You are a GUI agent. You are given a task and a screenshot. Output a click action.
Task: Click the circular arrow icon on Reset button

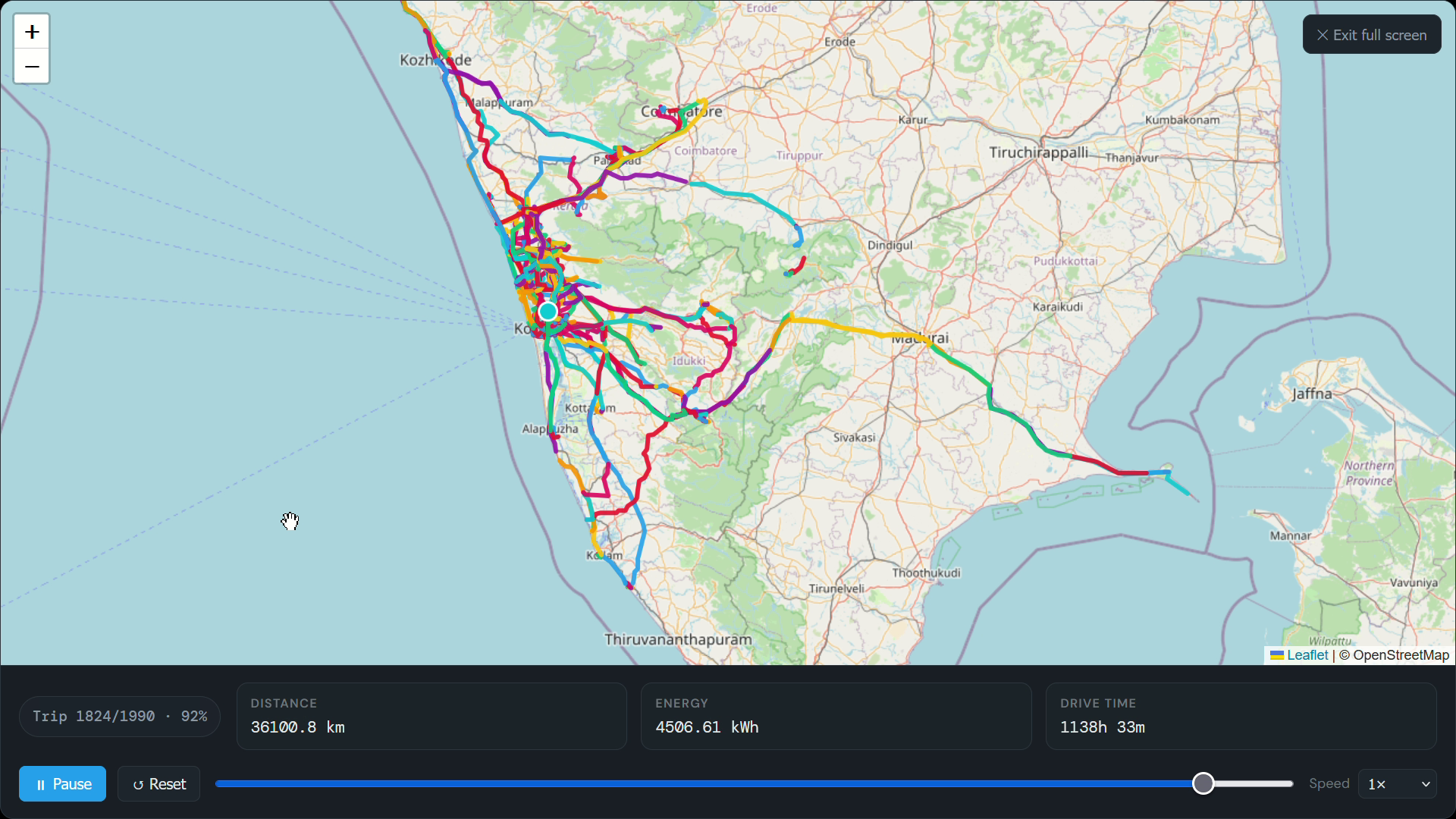[138, 783]
